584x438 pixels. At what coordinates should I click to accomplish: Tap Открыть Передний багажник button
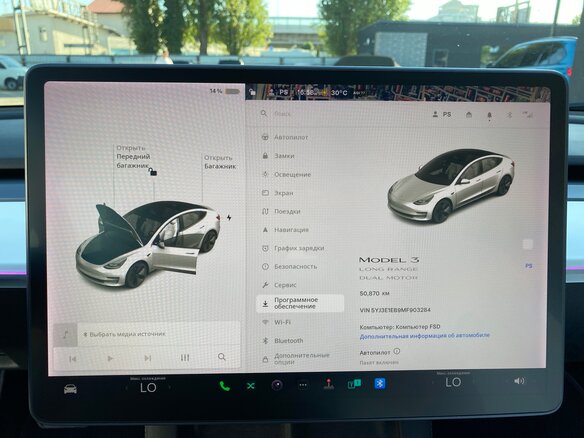coord(133,156)
